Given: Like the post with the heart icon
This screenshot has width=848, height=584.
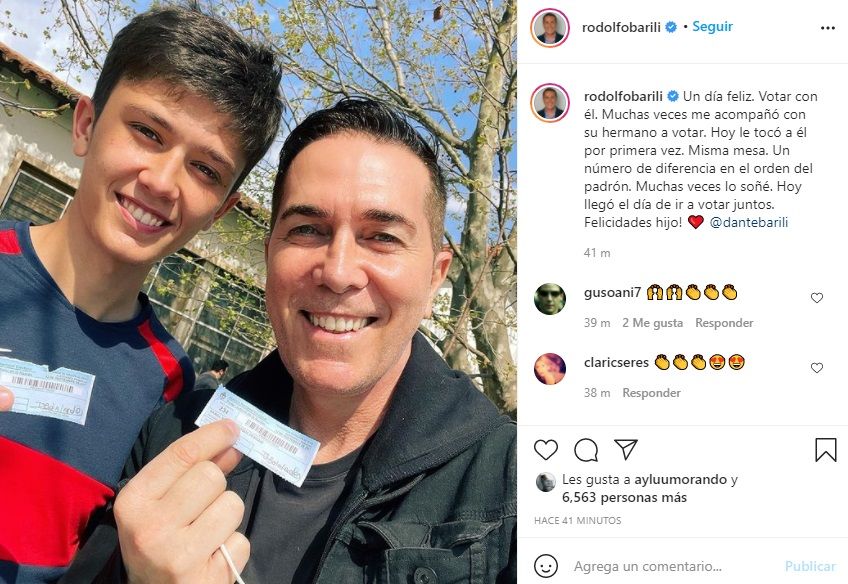Looking at the screenshot, I should [x=546, y=450].
